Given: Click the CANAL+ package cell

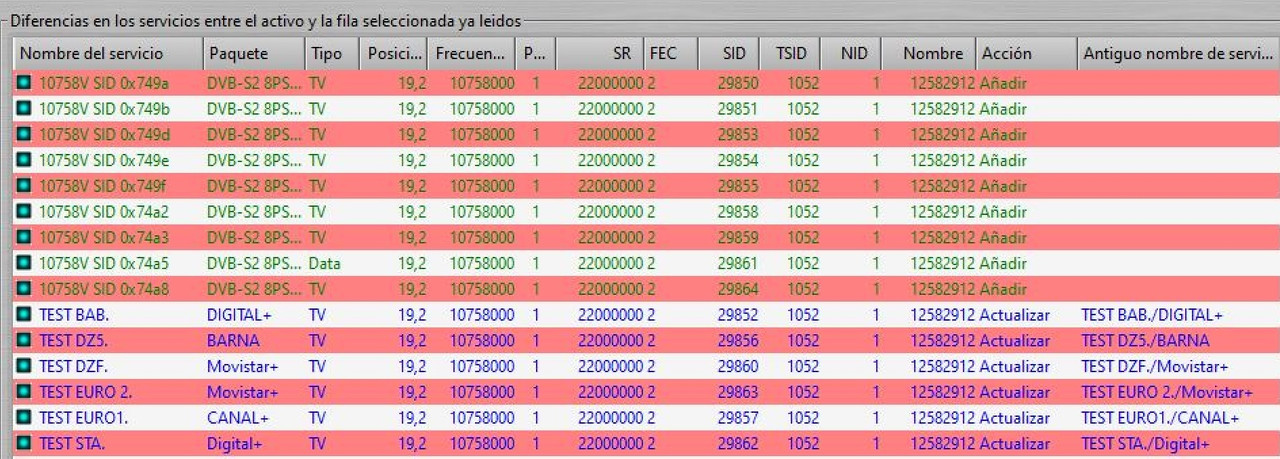Looking at the screenshot, I should click(x=236, y=418).
